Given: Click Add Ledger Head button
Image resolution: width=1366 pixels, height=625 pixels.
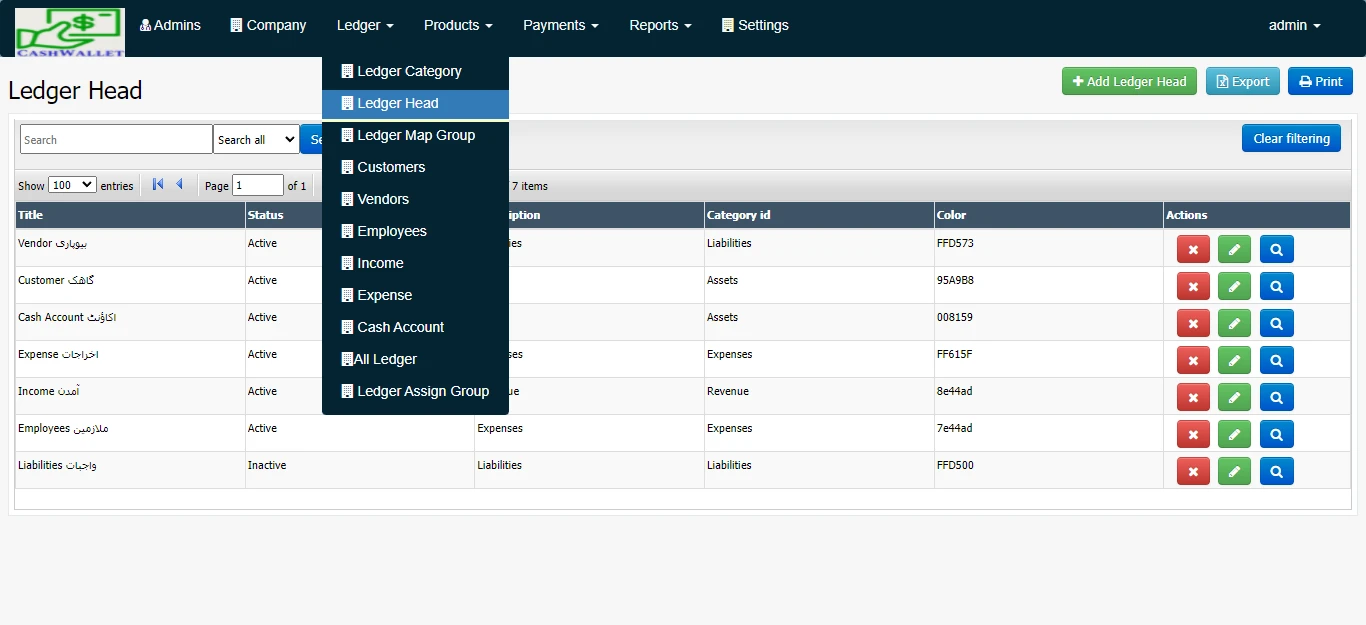Looking at the screenshot, I should click(1128, 82).
